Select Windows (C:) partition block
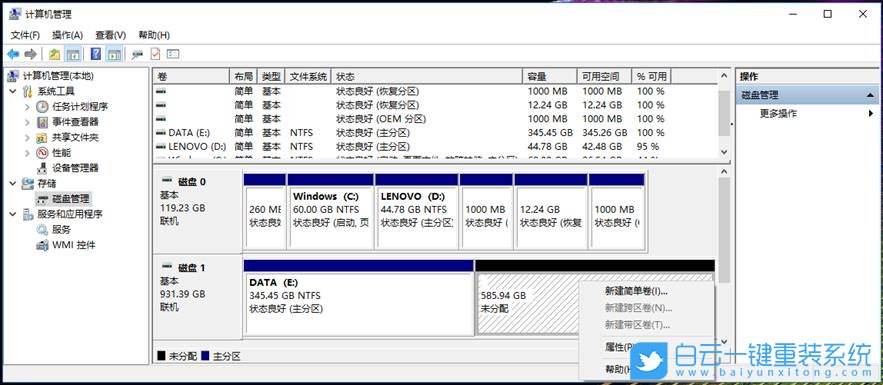Viewport: 883px width, 385px height. pyautogui.click(x=331, y=212)
